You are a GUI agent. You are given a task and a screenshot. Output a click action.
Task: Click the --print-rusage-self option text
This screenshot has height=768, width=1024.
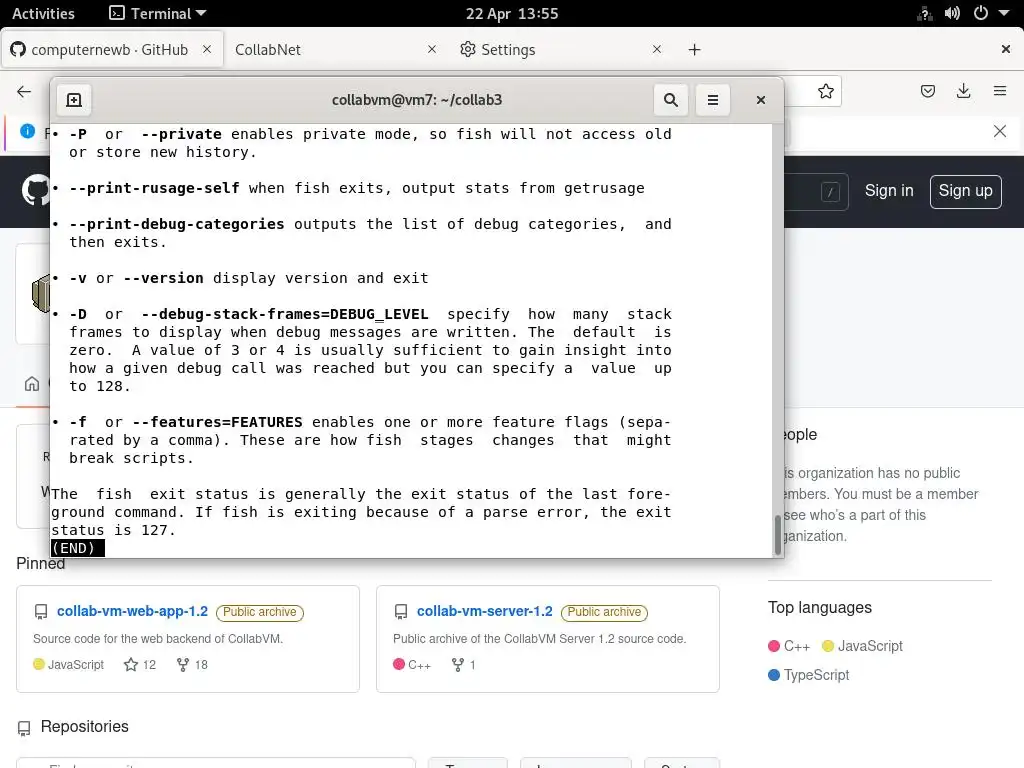tap(154, 188)
